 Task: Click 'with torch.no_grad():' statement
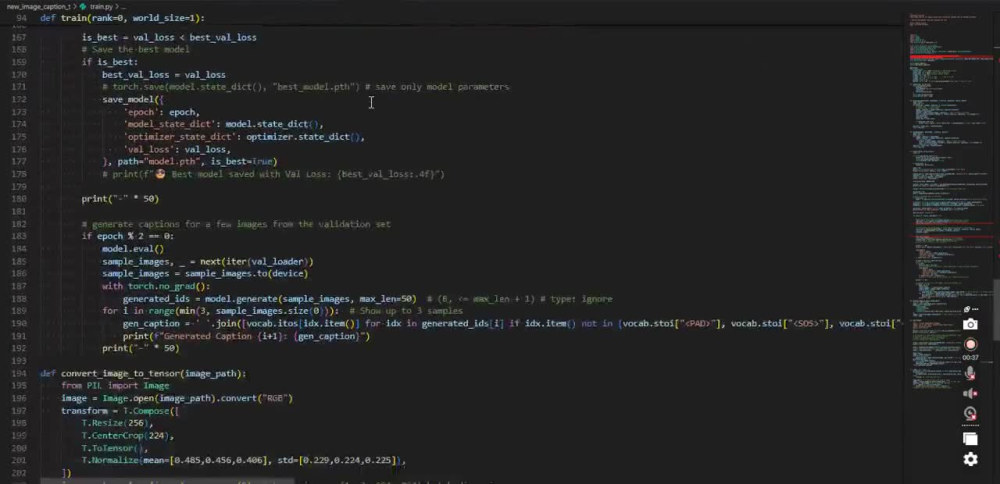tap(156, 286)
